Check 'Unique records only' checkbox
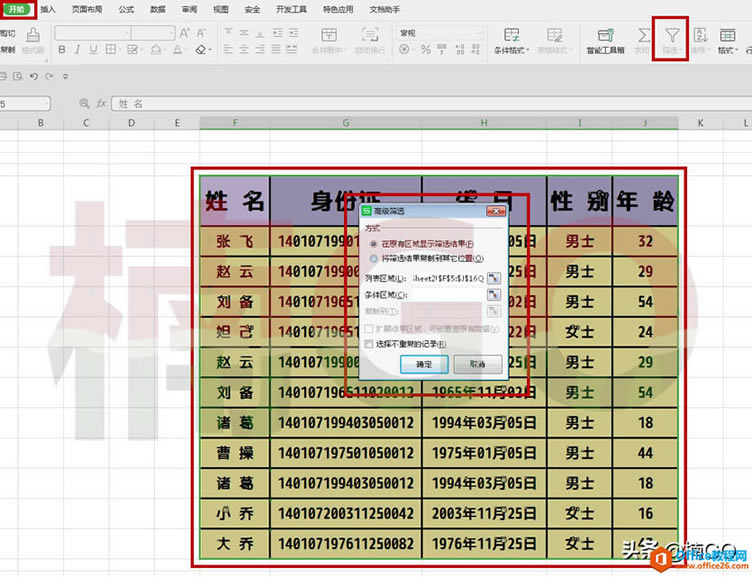Image resolution: width=752 pixels, height=577 pixels. 369,344
